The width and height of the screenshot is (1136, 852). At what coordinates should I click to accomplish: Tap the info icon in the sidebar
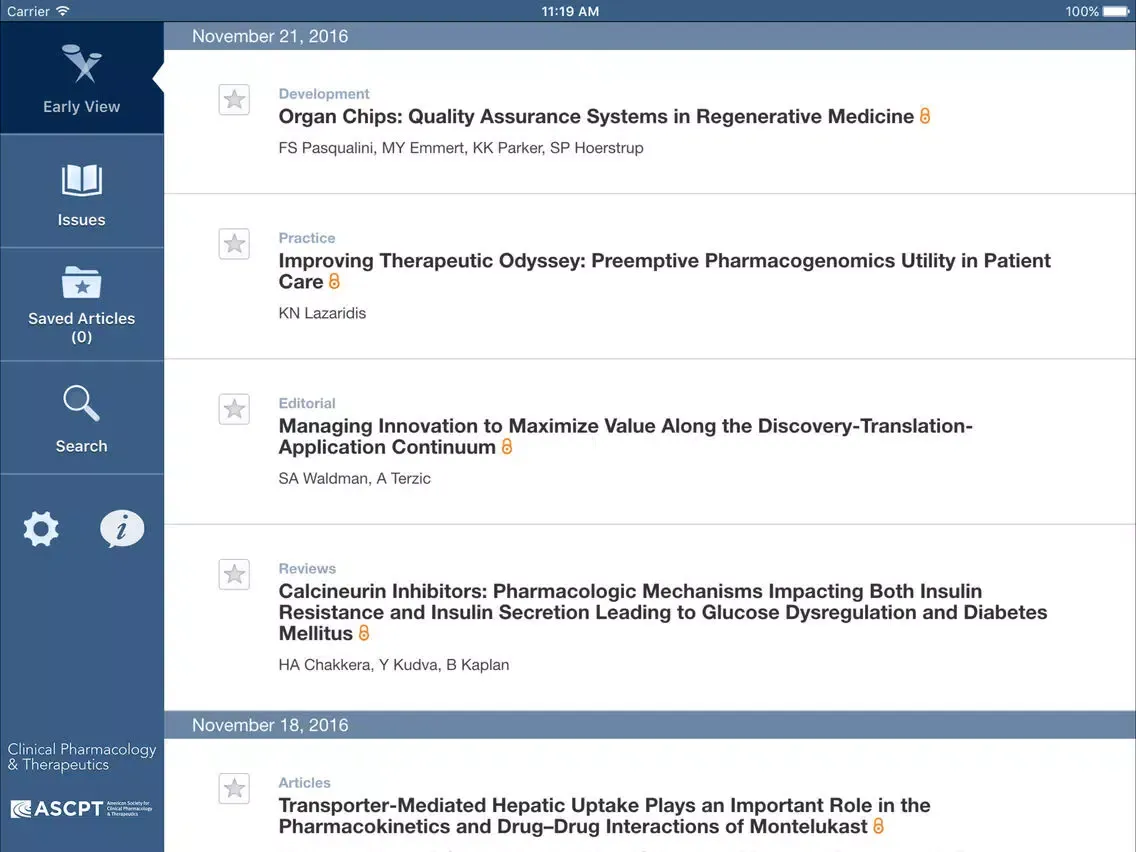pyautogui.click(x=122, y=529)
